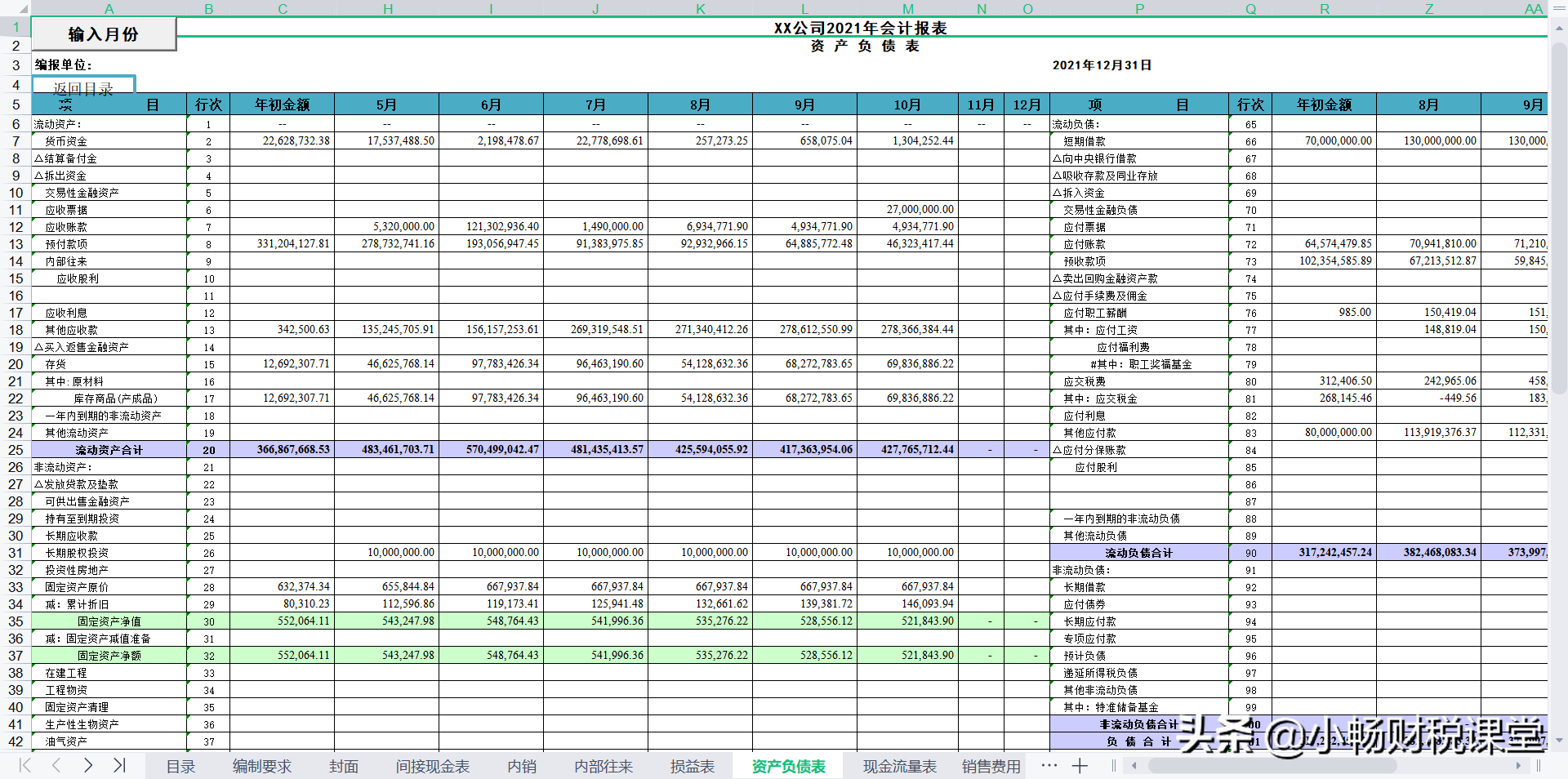Click the horizontal scrollbar thumb

point(1272,766)
